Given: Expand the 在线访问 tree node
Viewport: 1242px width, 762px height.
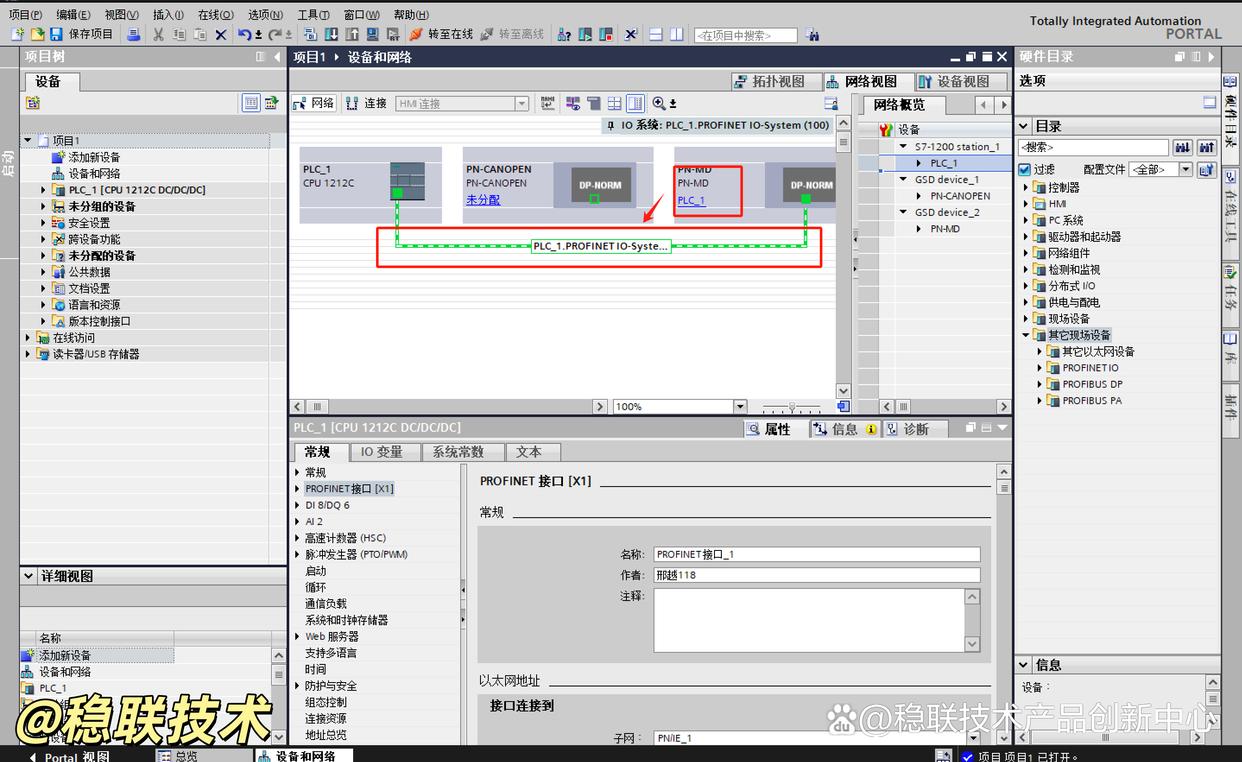Looking at the screenshot, I should pos(28,338).
